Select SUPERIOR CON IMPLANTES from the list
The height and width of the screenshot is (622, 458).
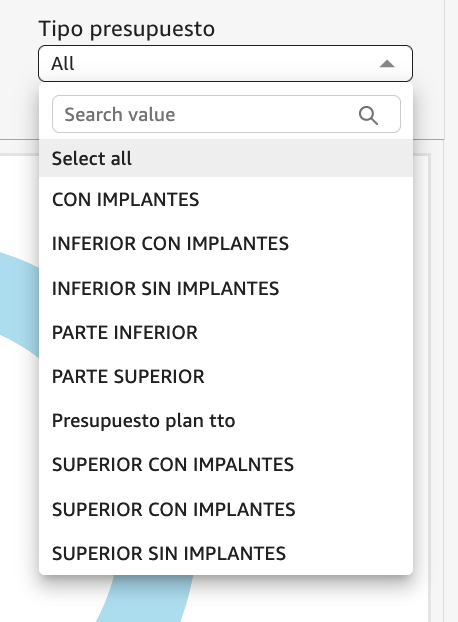click(226, 509)
